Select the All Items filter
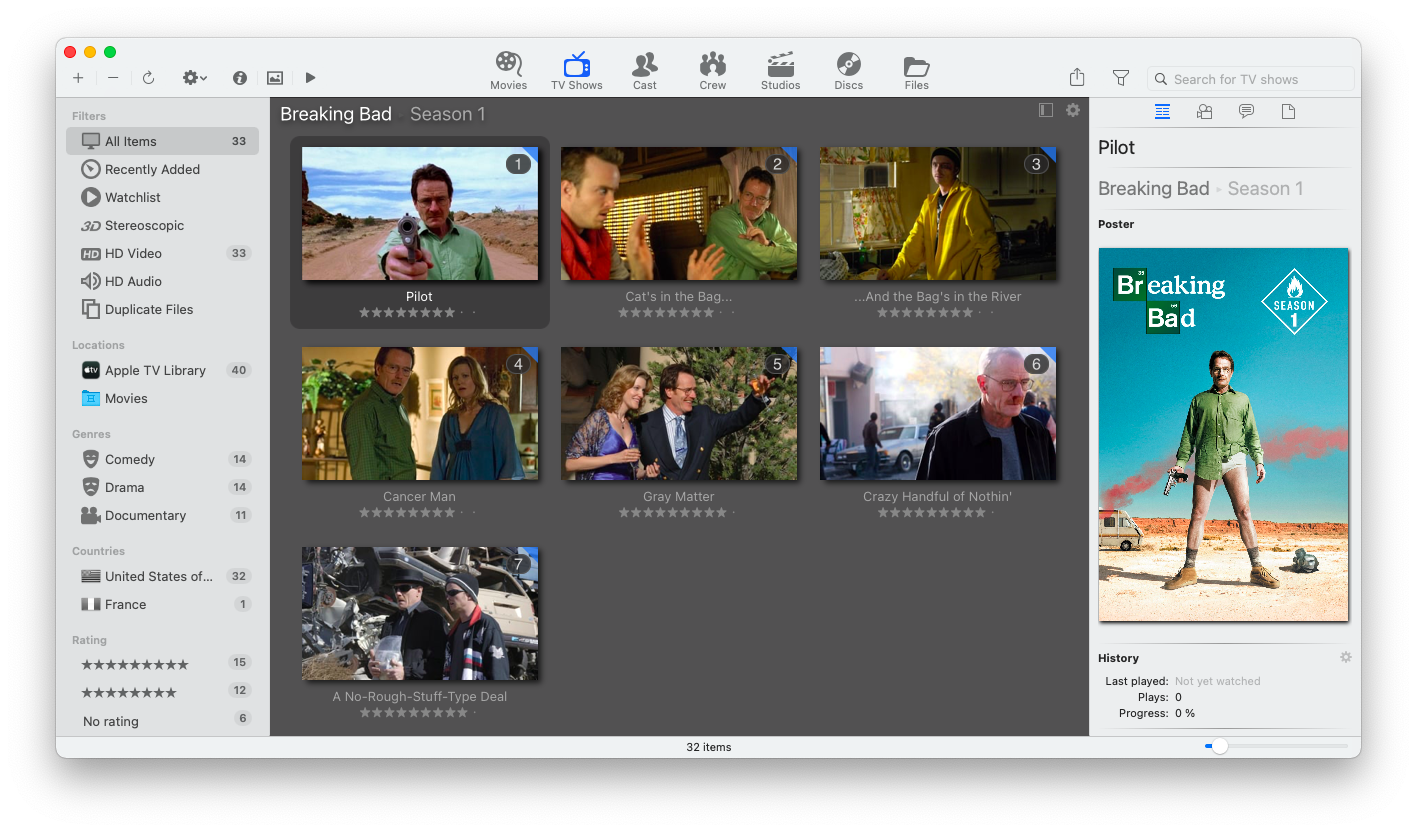 tap(162, 141)
